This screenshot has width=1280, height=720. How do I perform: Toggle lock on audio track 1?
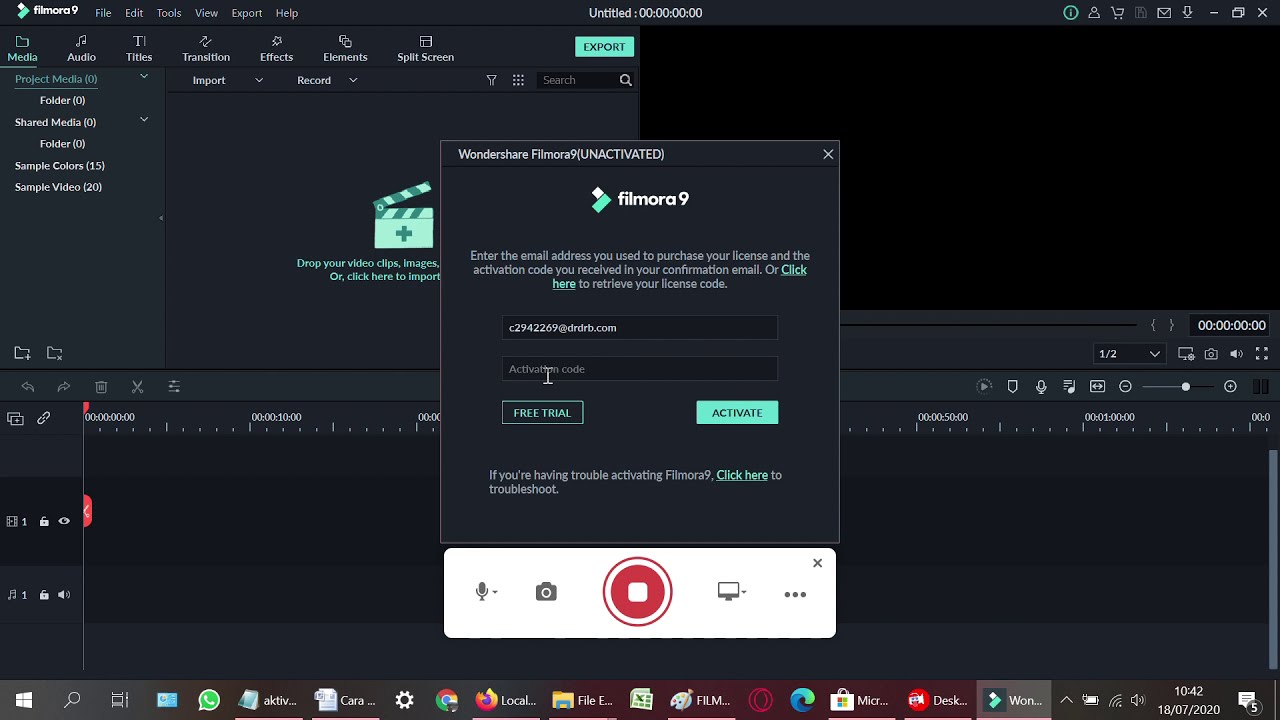click(x=44, y=595)
